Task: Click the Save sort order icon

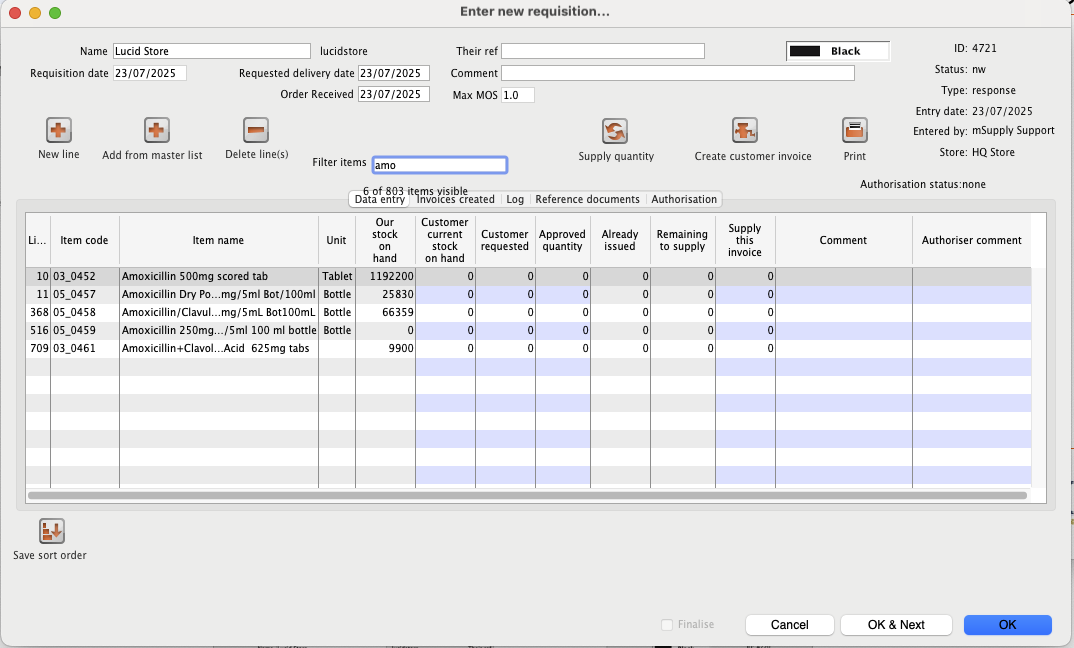Action: pos(51,531)
